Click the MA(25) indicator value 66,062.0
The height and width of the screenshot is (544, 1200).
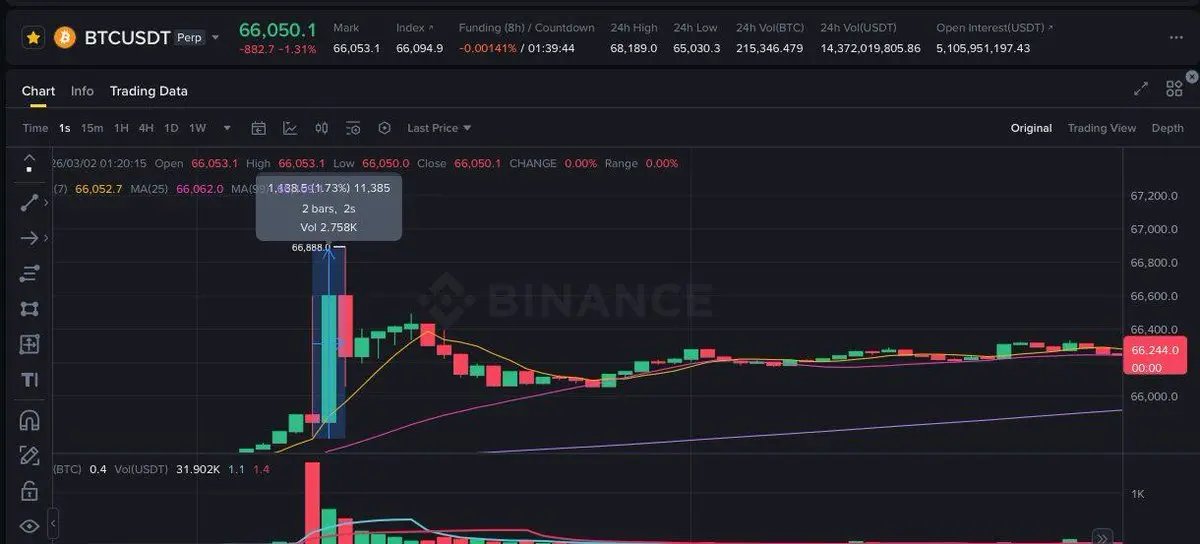coord(199,189)
